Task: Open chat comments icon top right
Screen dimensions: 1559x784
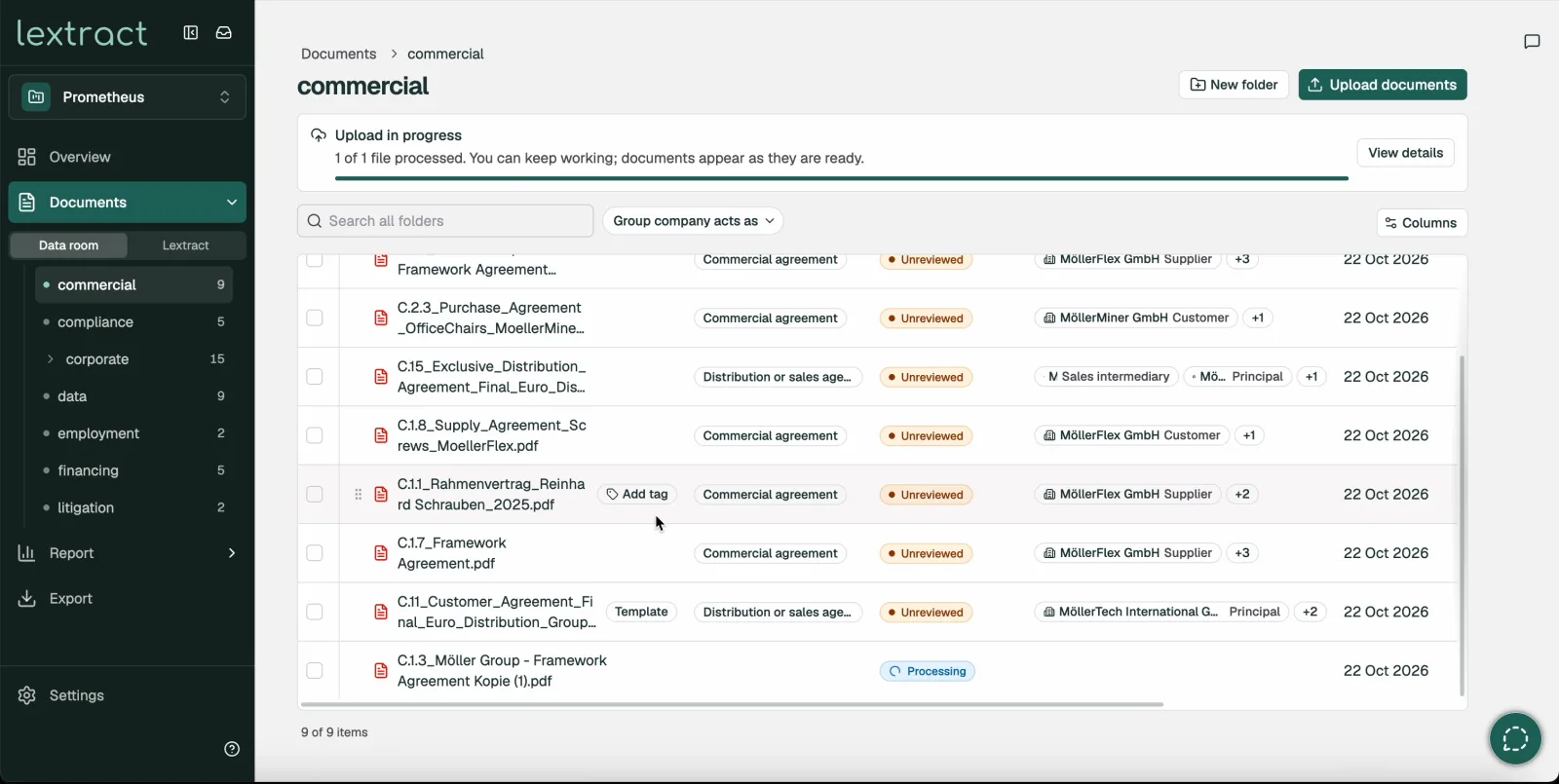Action: pos(1532,41)
